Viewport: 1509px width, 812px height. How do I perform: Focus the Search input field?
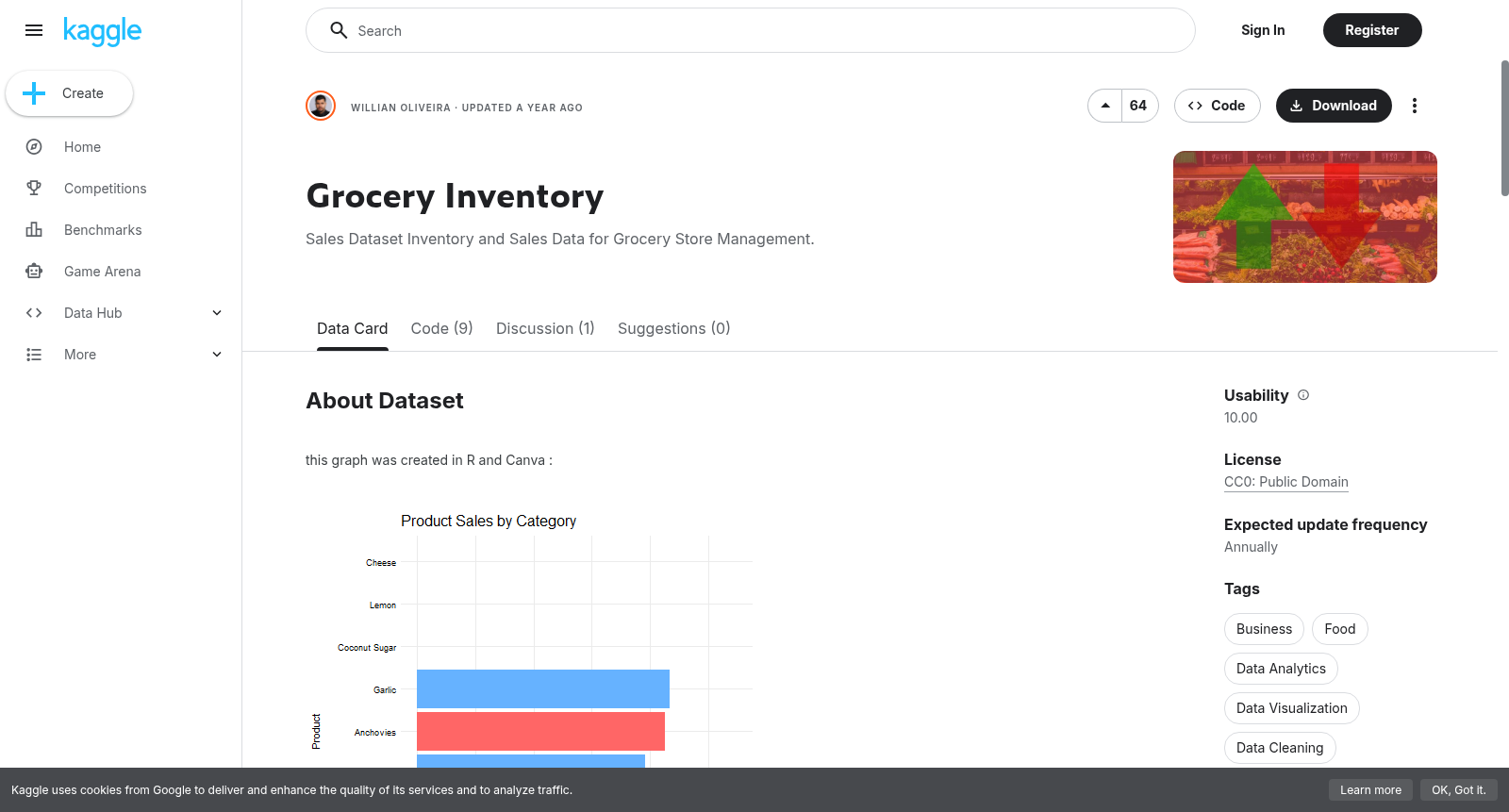751,30
